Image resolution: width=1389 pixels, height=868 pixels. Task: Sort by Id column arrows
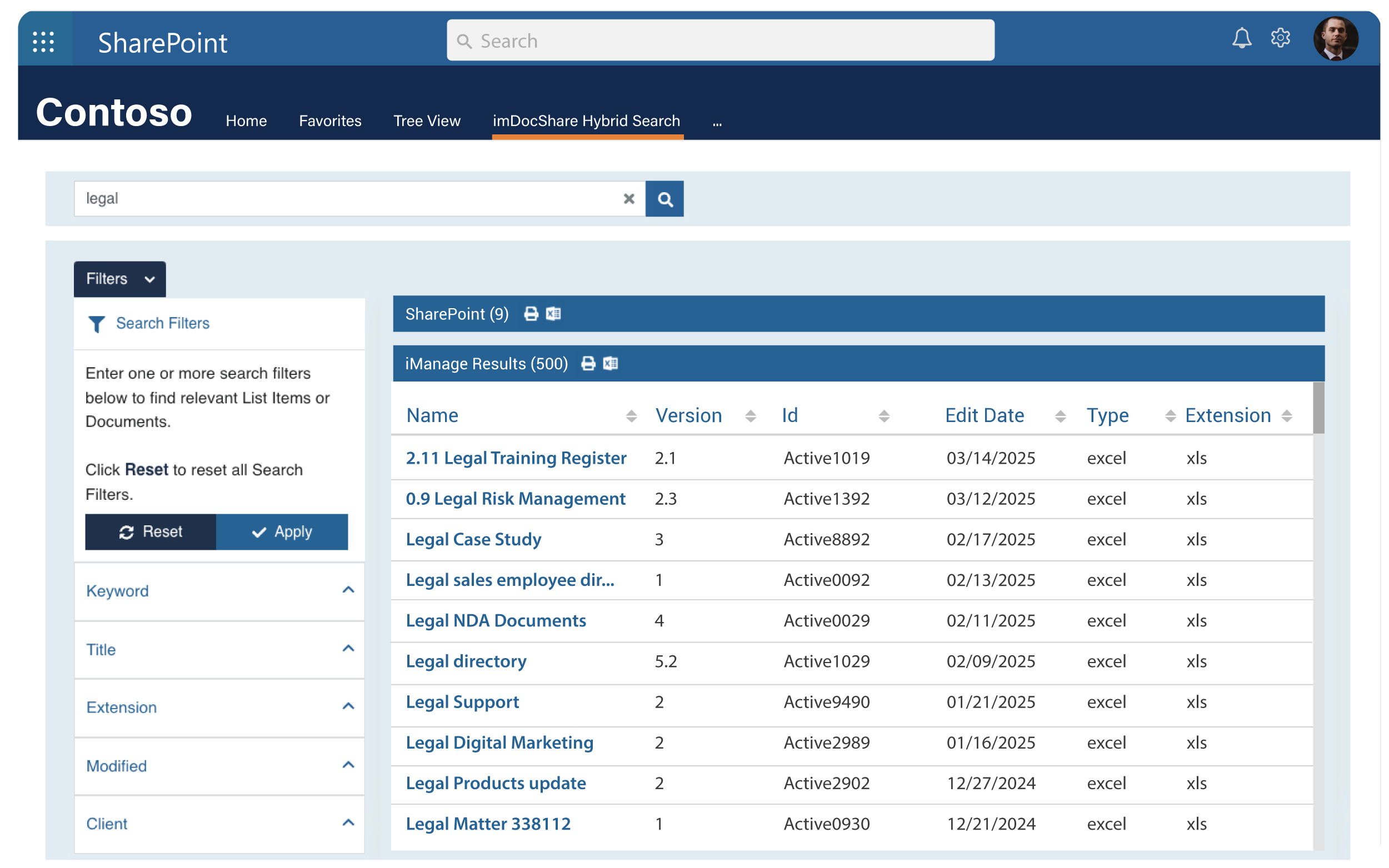(x=884, y=416)
